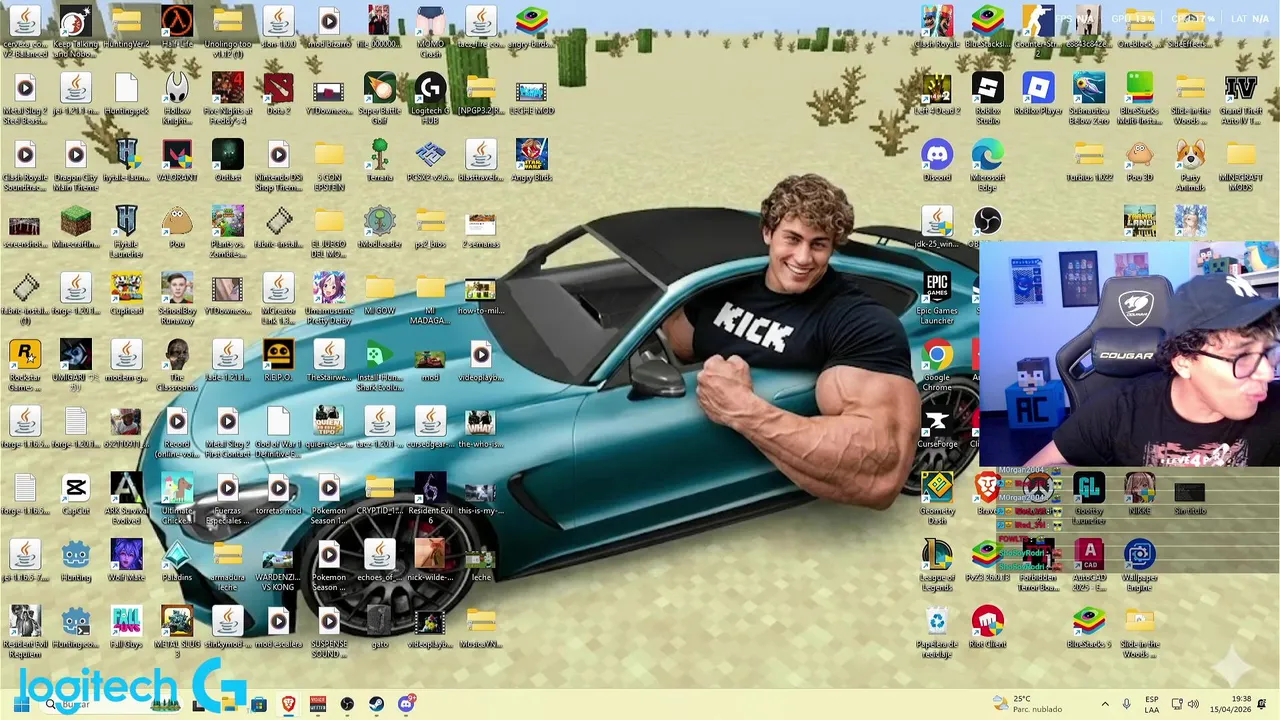
Task: Open OBS Studio from the taskbar
Action: (x=347, y=704)
